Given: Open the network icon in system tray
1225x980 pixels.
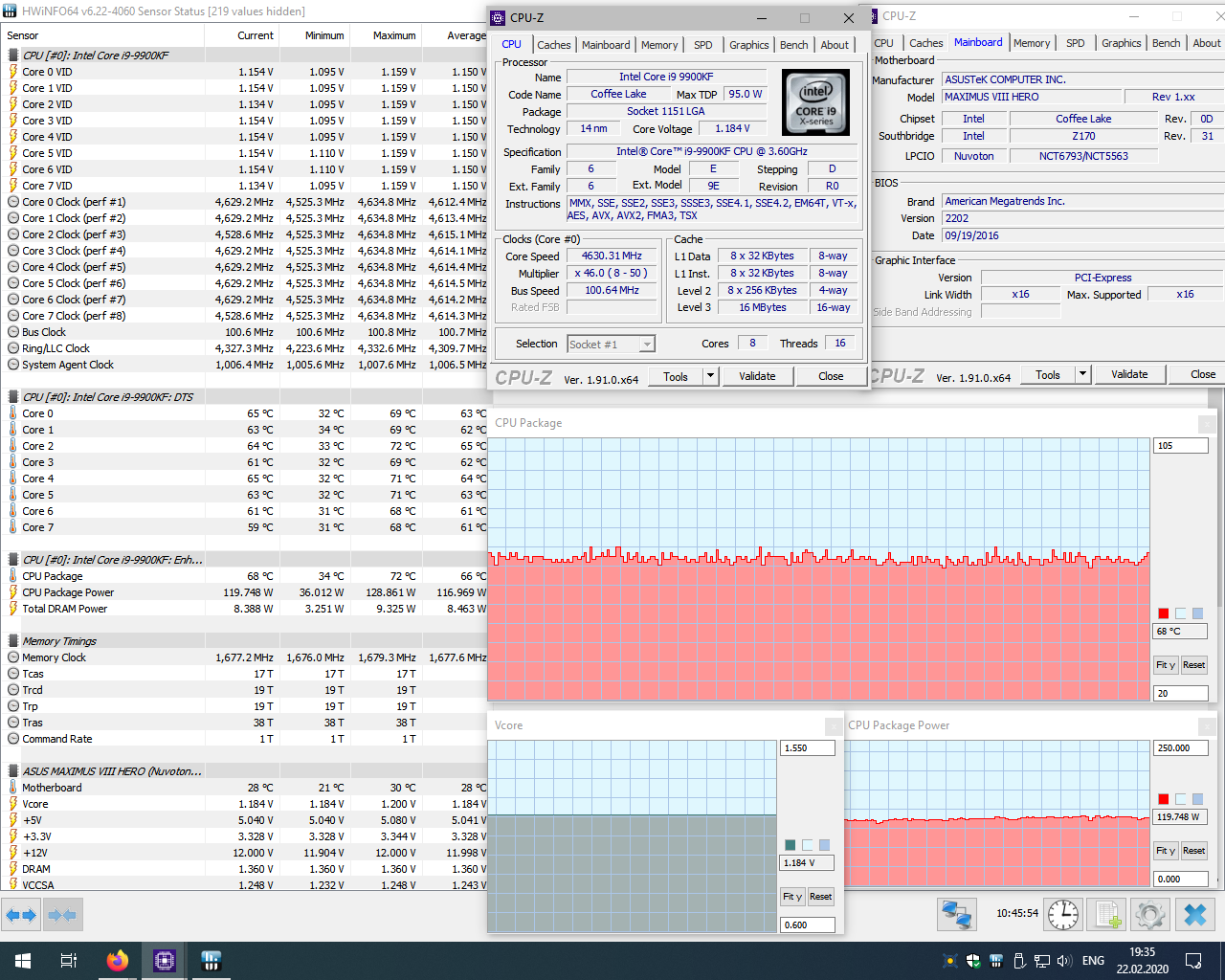Looking at the screenshot, I should pos(1042,961).
